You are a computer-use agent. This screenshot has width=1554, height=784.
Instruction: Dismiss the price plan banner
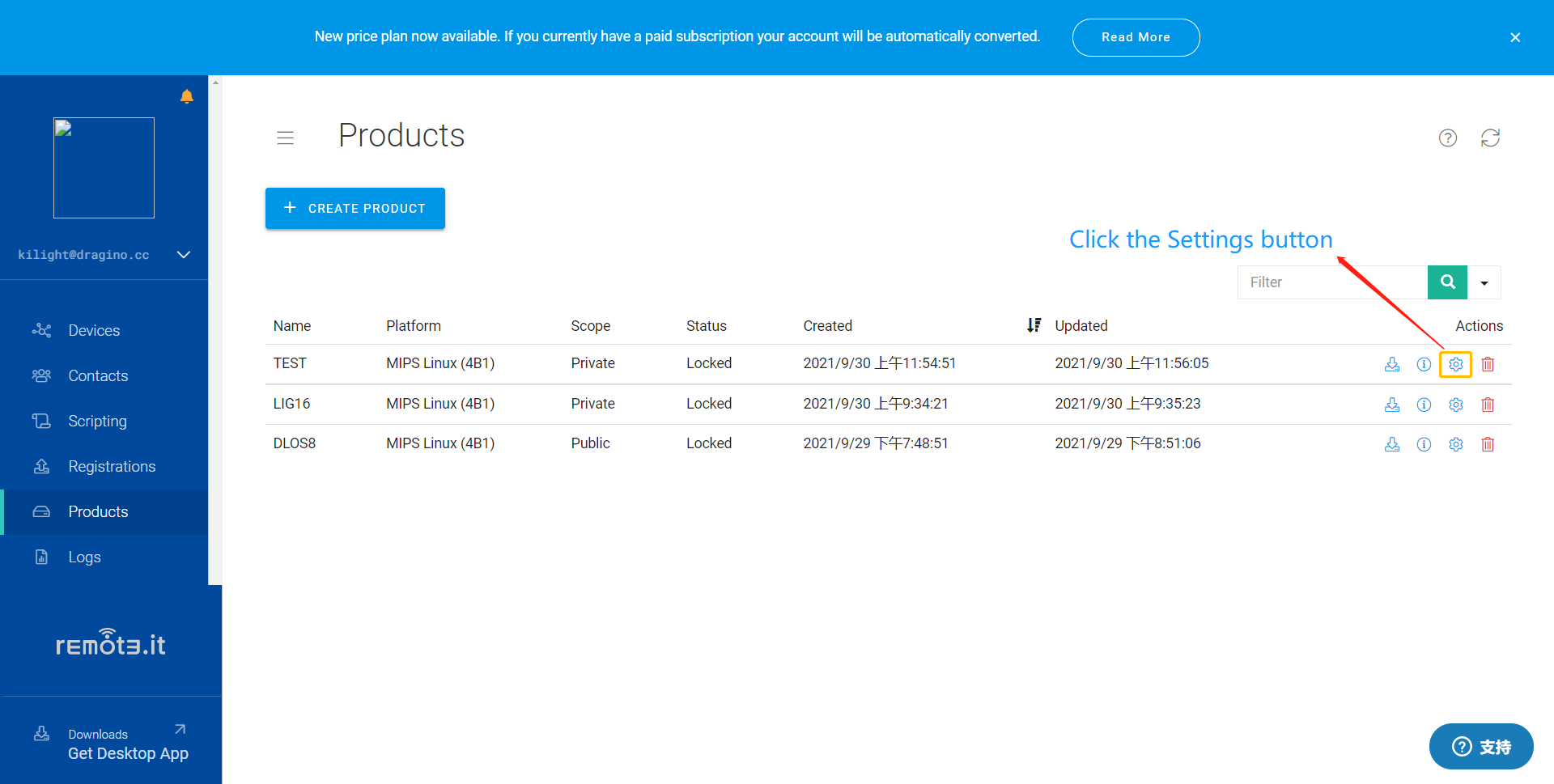click(x=1515, y=37)
